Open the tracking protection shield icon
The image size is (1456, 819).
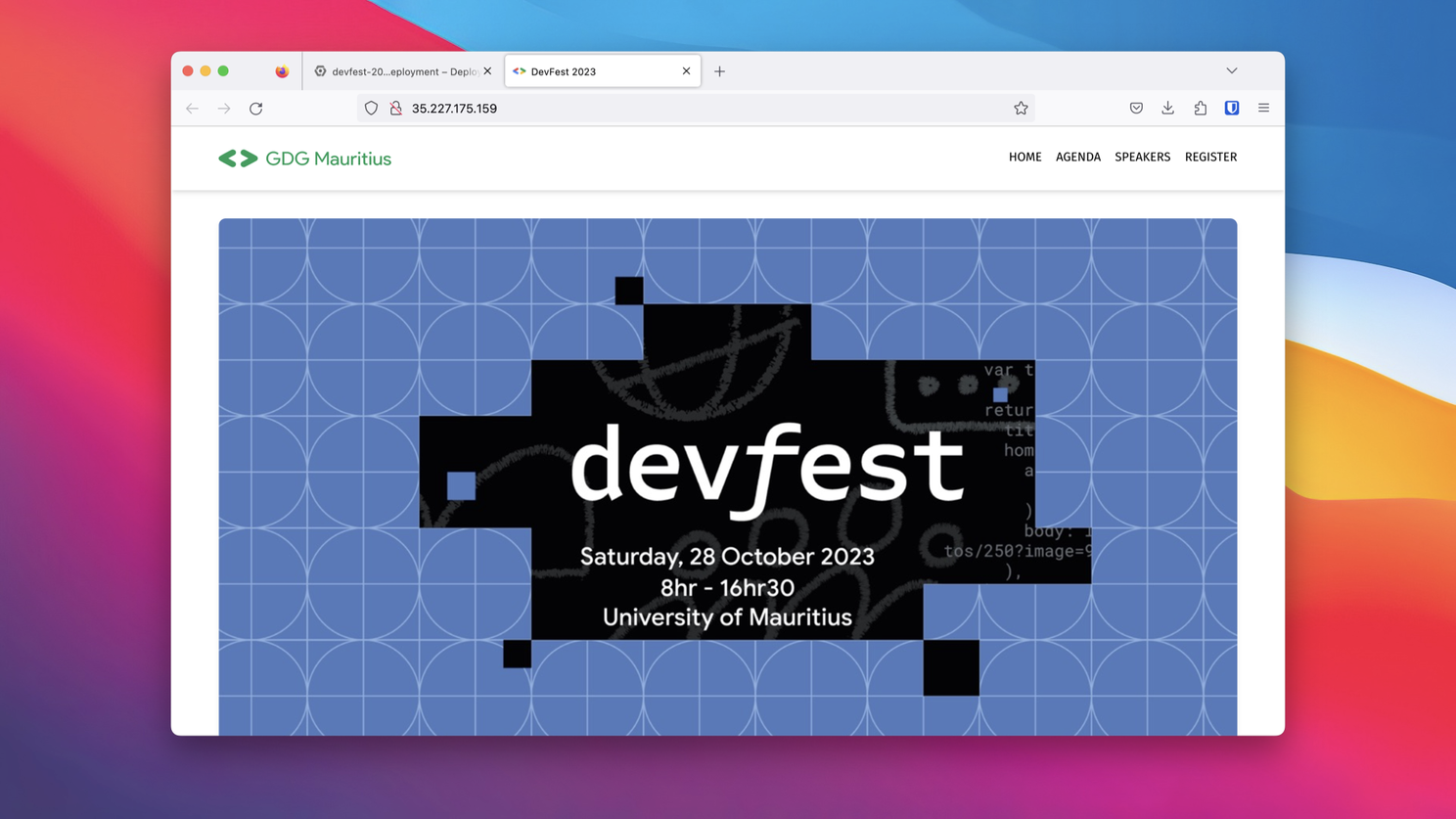pyautogui.click(x=371, y=109)
